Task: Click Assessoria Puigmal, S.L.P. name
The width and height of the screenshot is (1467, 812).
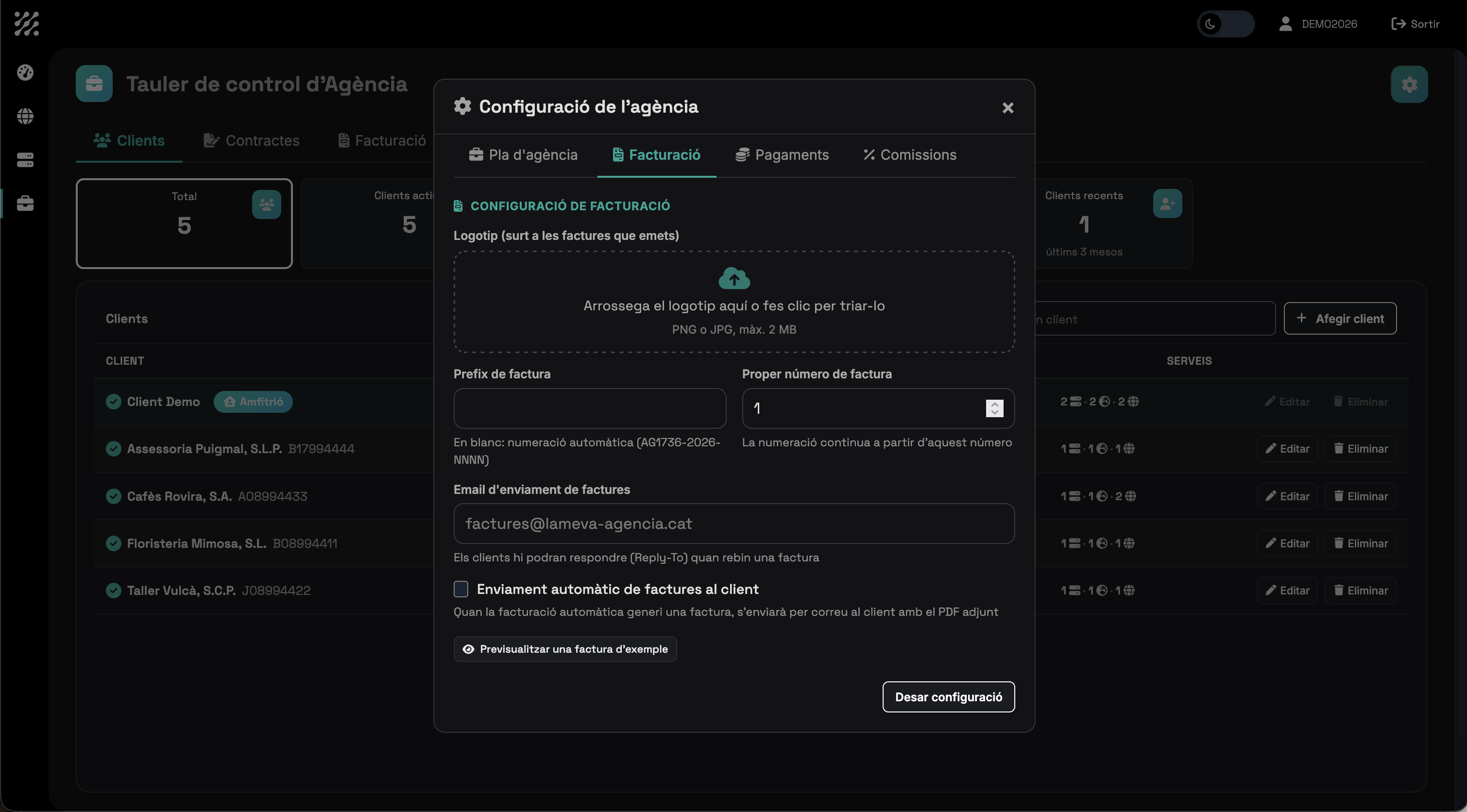Action: click(x=205, y=449)
